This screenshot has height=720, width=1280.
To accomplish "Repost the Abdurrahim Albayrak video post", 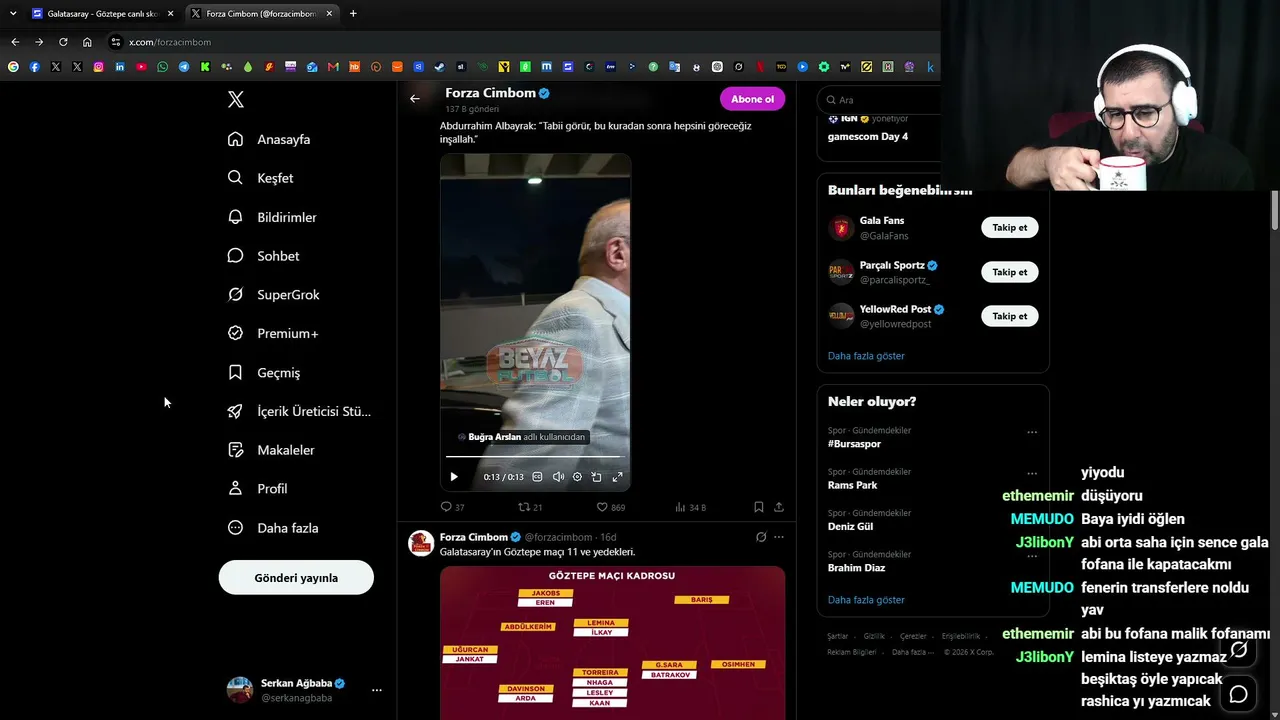I will [530, 507].
